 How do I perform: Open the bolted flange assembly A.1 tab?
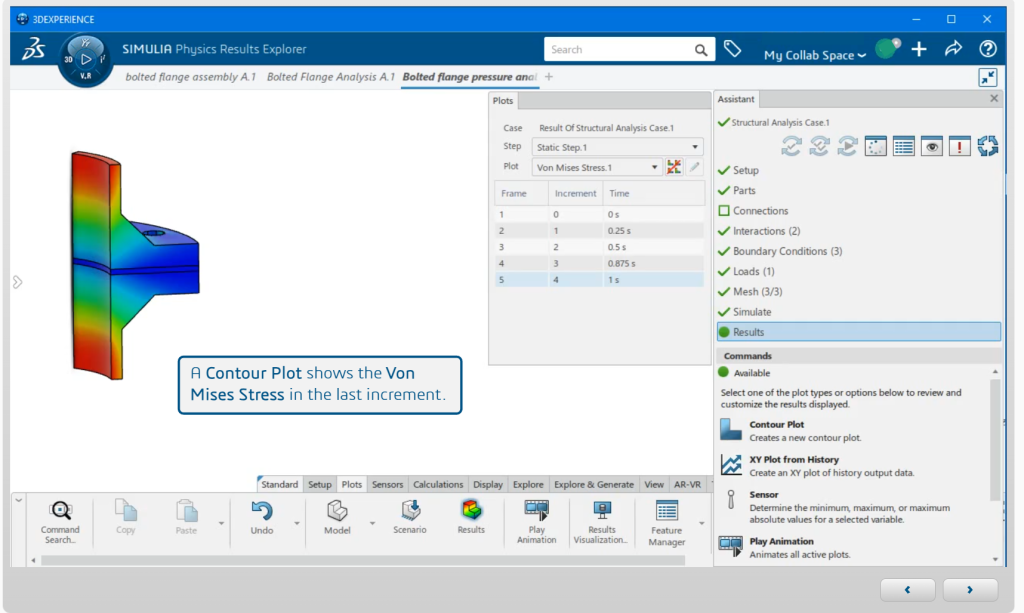tap(190, 77)
